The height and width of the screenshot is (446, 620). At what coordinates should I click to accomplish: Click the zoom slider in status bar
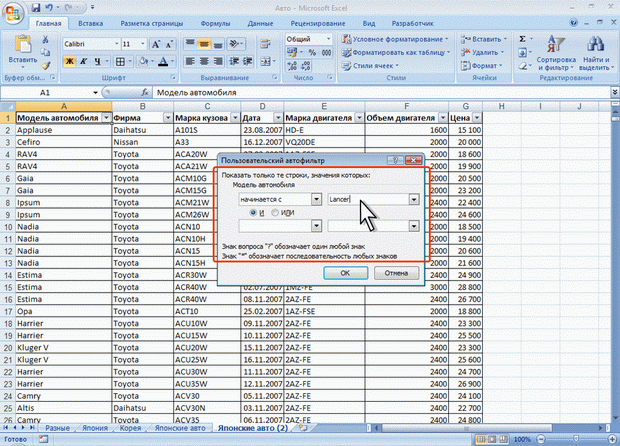[576, 439]
